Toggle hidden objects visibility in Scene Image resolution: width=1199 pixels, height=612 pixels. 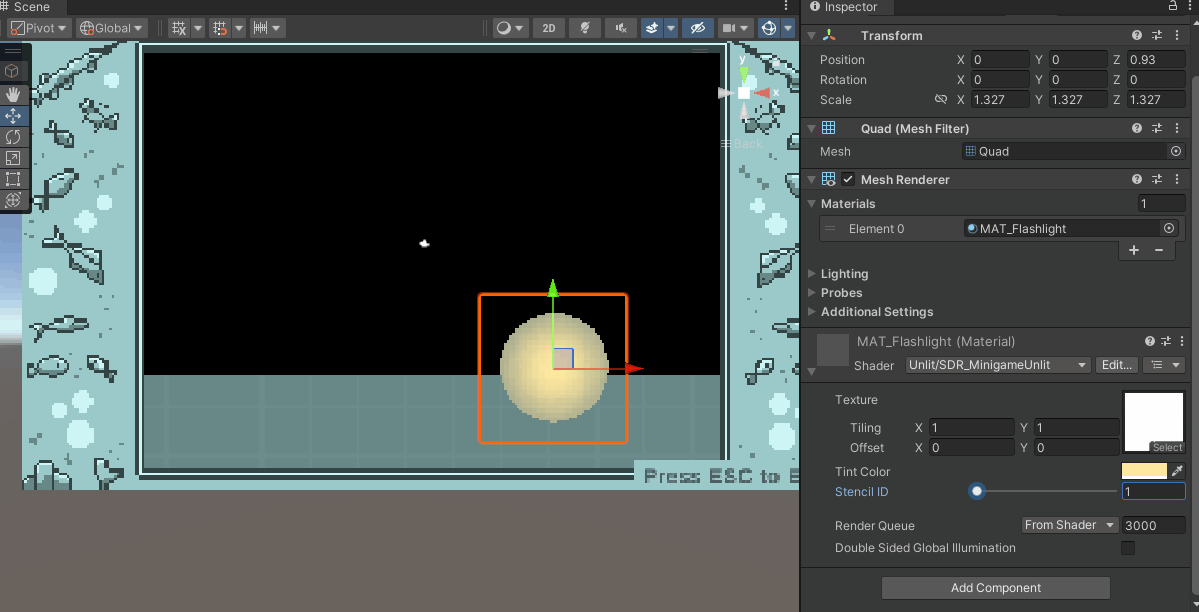697,28
